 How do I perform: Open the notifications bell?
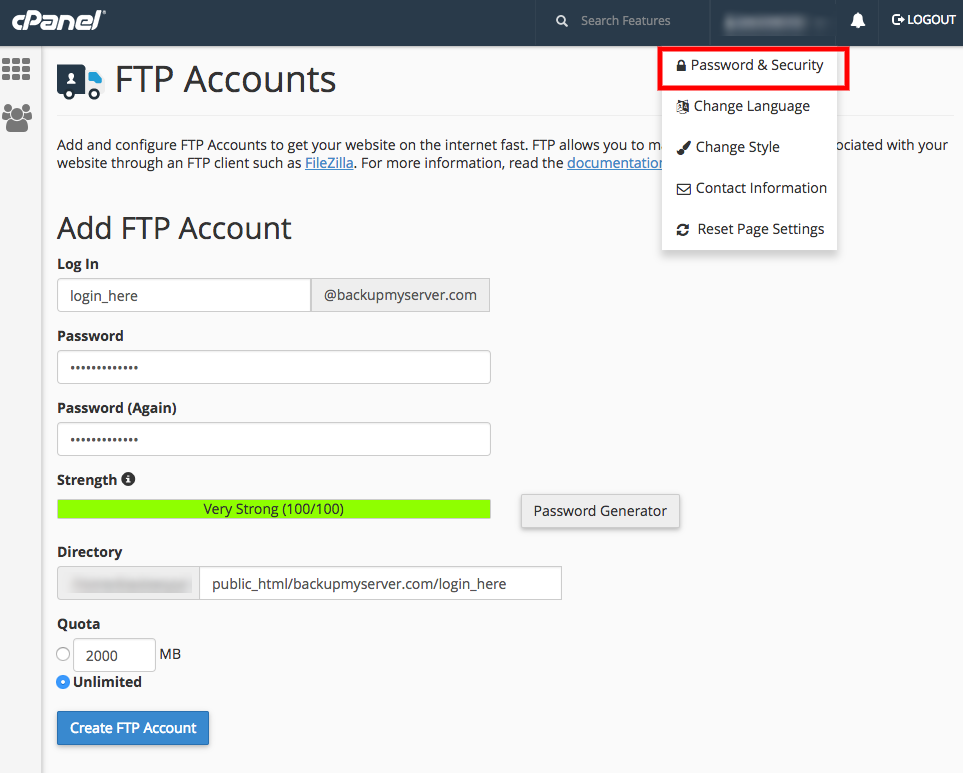point(857,21)
